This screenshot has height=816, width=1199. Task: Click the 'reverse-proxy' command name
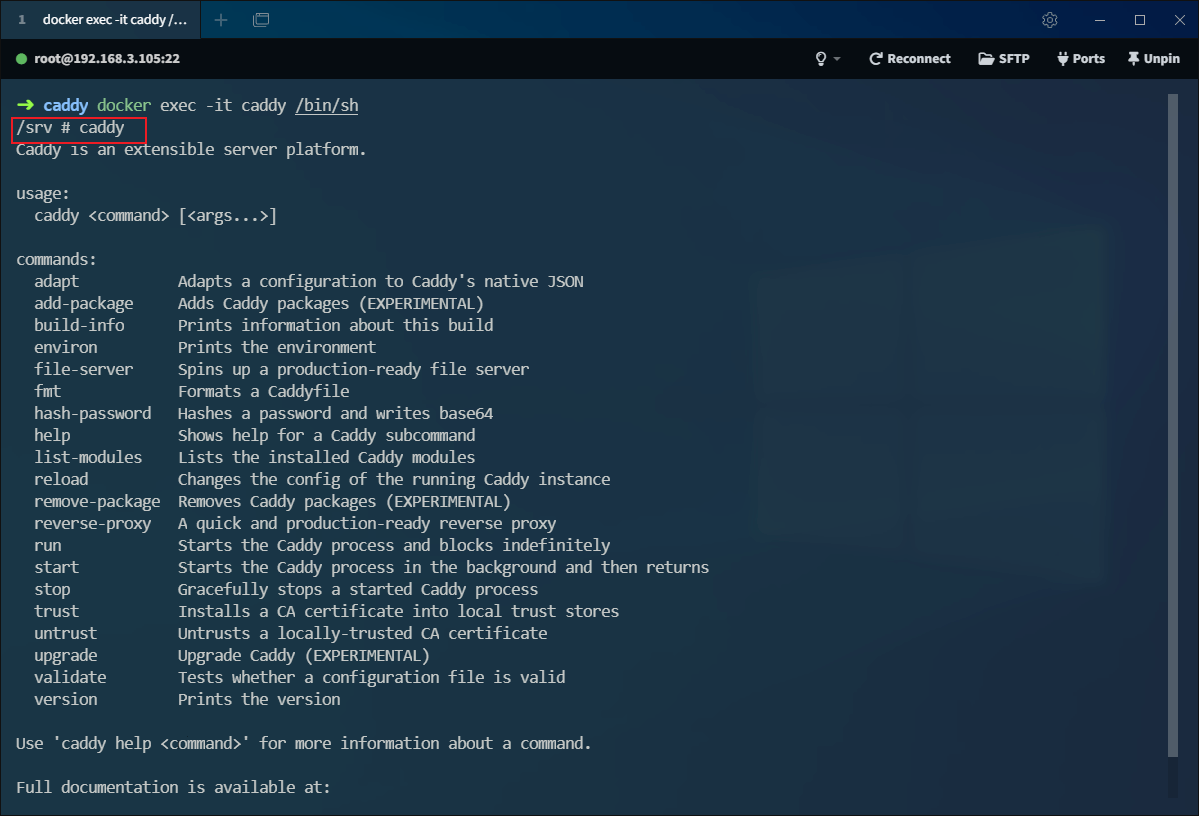93,524
